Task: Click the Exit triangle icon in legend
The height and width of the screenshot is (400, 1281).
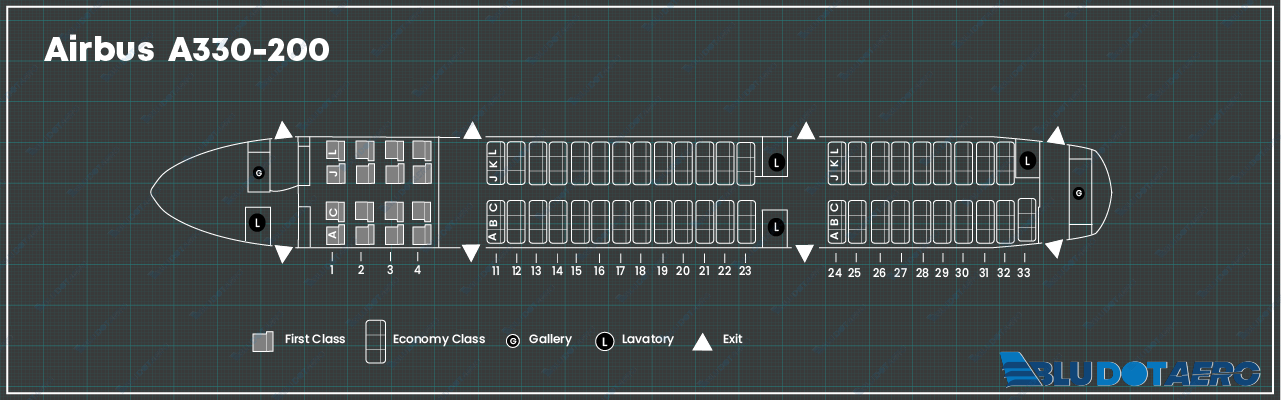Action: tap(703, 342)
